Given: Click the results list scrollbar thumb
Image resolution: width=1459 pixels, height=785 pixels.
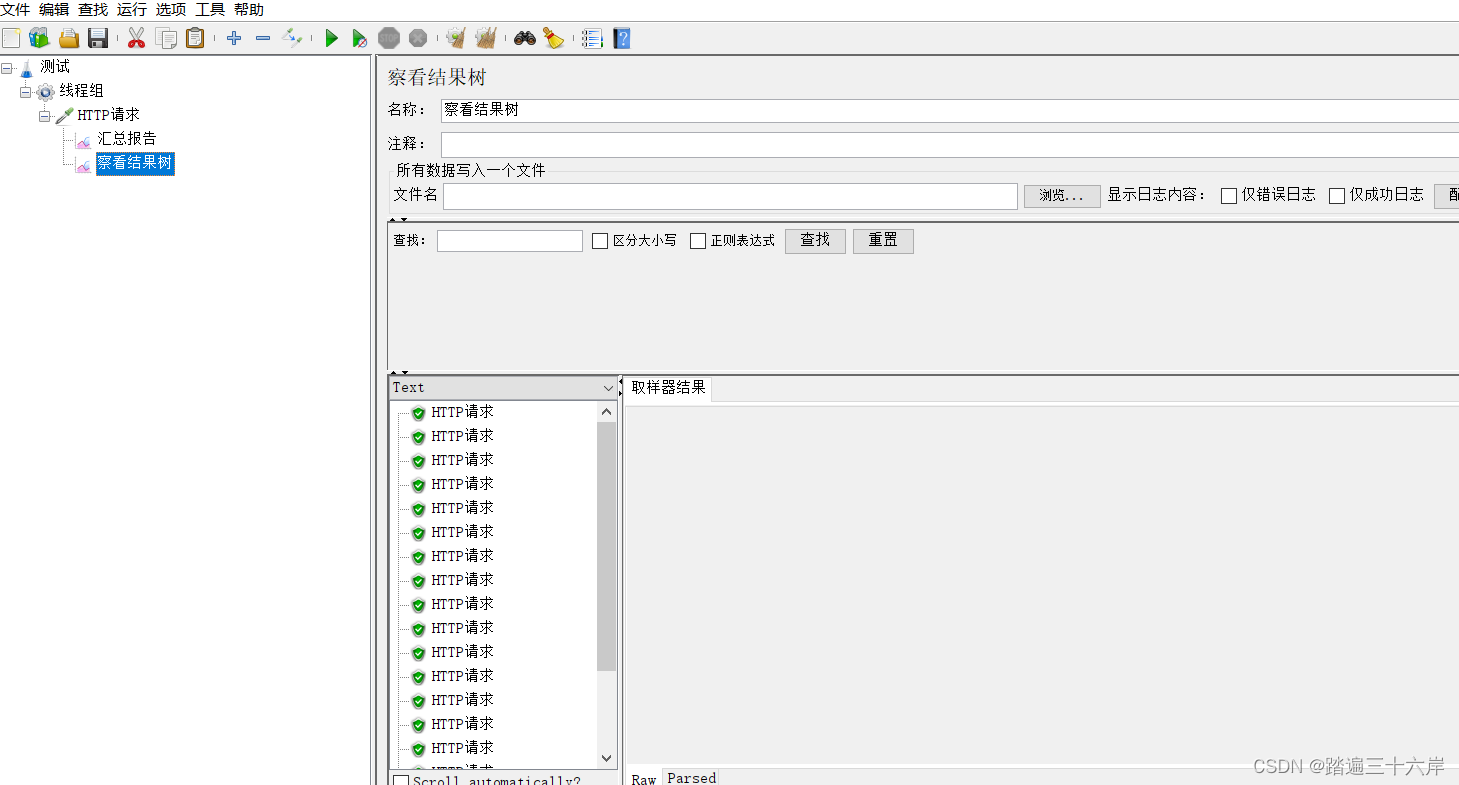Looking at the screenshot, I should pos(607,546).
